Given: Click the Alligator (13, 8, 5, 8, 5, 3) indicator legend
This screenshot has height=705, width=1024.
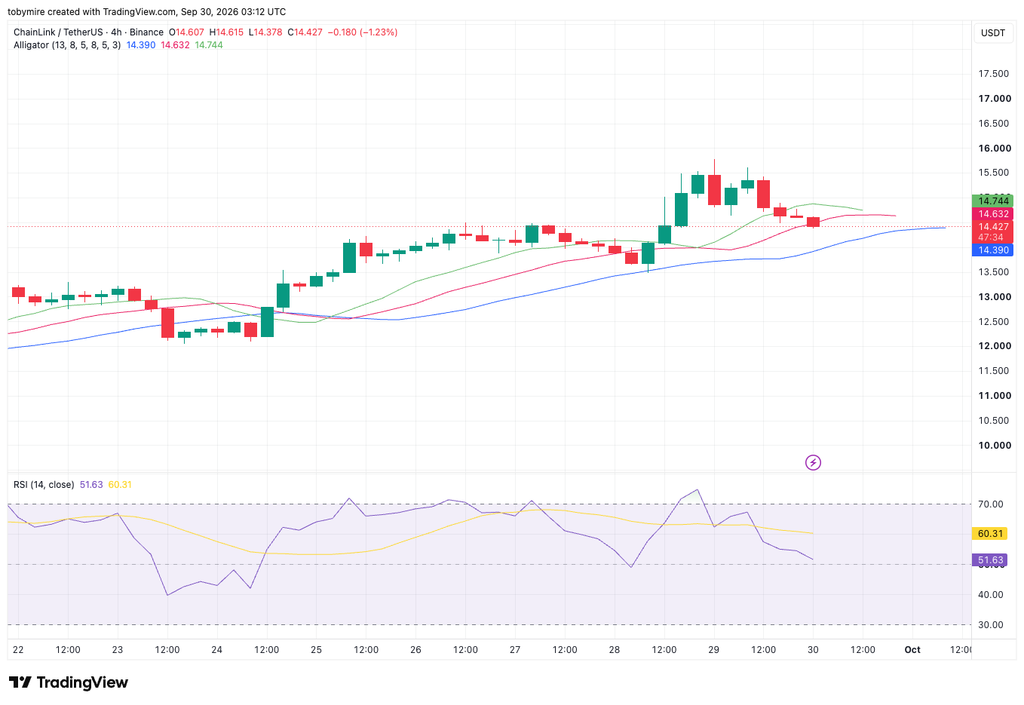Looking at the screenshot, I should pyautogui.click(x=67, y=45).
